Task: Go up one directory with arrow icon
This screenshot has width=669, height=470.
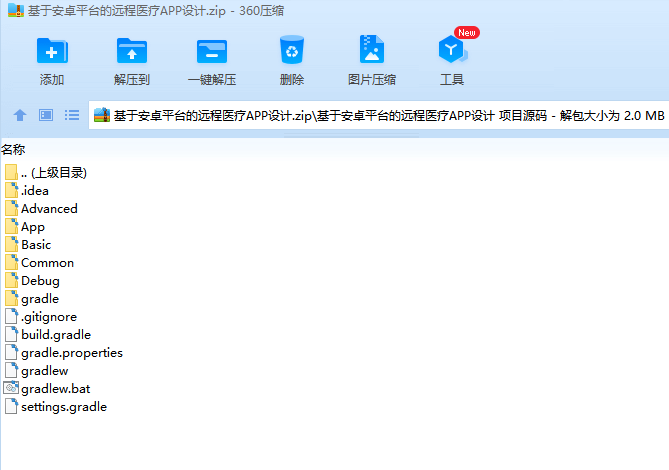Action: [20, 115]
